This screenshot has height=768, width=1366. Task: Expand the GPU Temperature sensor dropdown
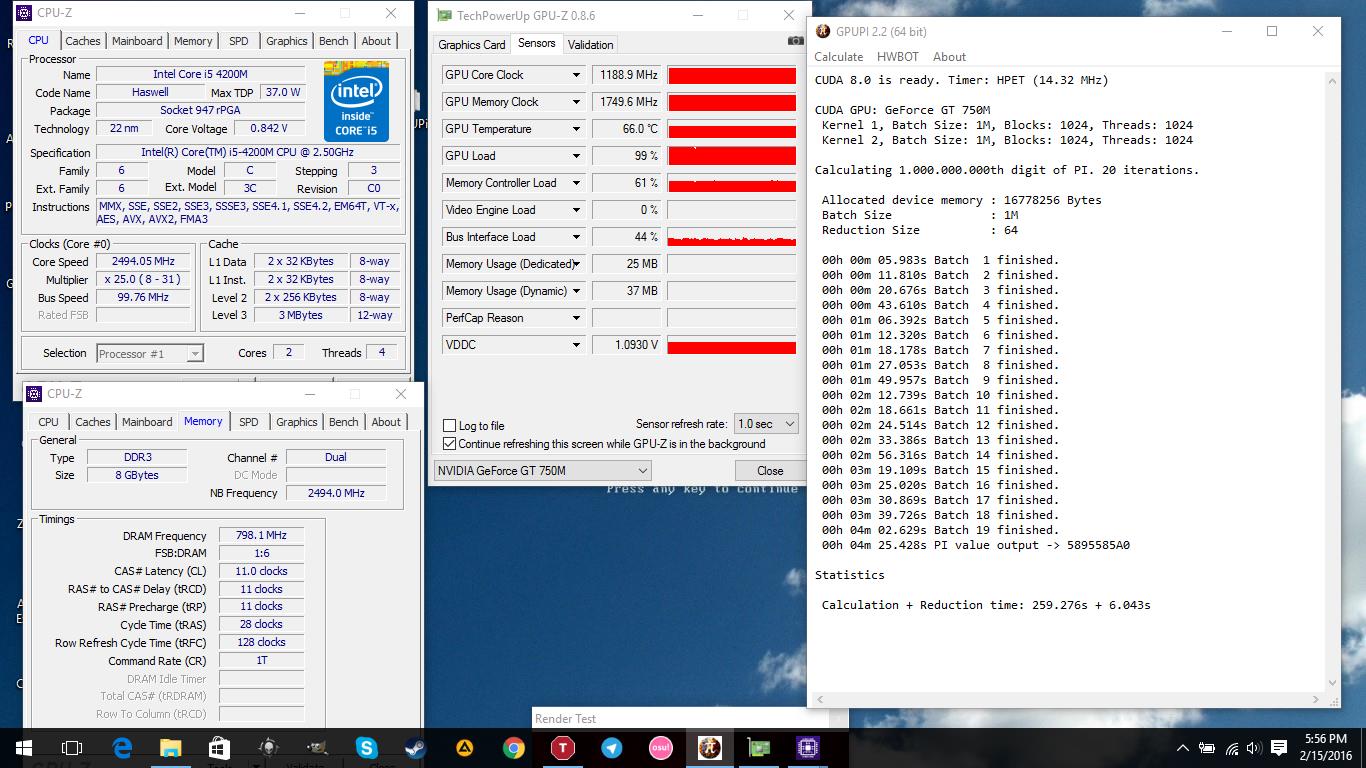(576, 129)
